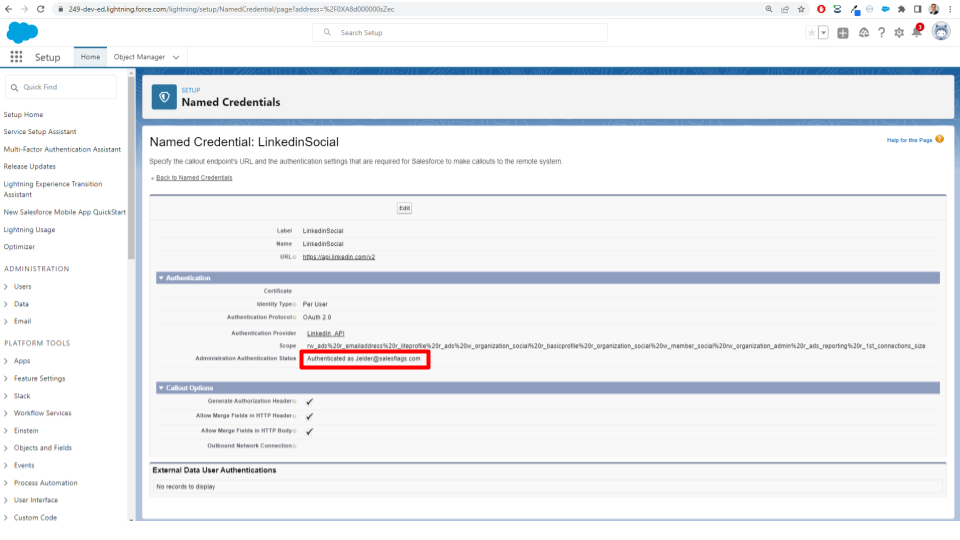Click the share page icon in address bar

click(785, 9)
